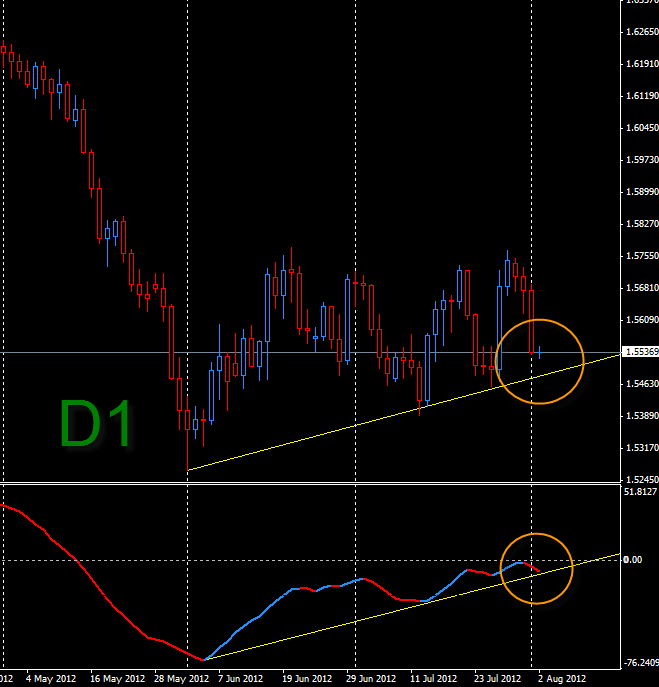
Task: Click the 29 Jun 2012 date label
Action: (x=371, y=679)
